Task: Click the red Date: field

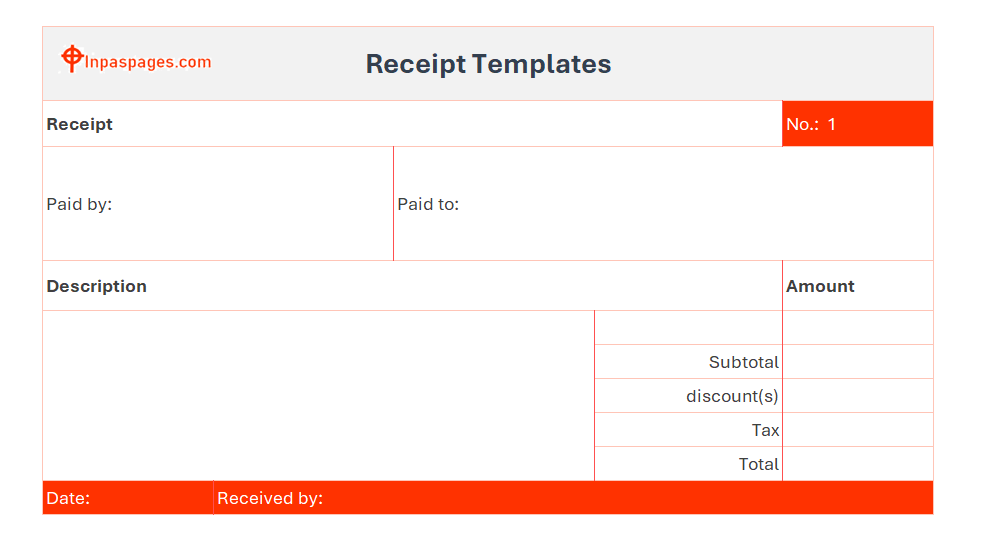Action: pos(128,498)
